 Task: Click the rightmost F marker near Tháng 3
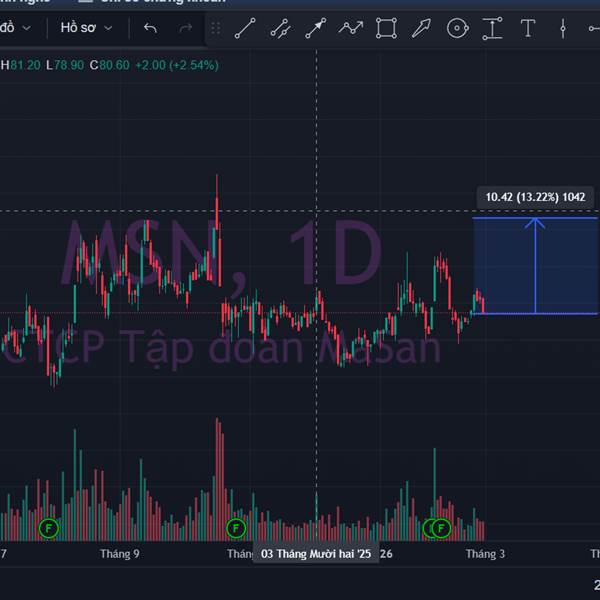(441, 528)
